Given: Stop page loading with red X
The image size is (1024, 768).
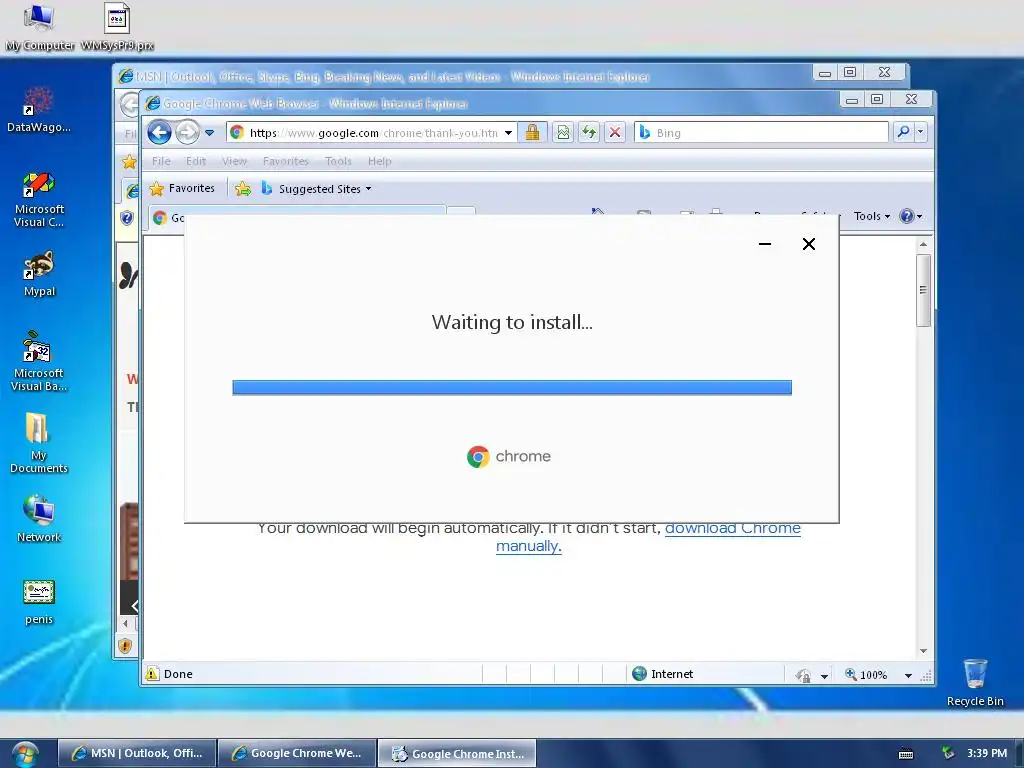Looking at the screenshot, I should tap(615, 132).
